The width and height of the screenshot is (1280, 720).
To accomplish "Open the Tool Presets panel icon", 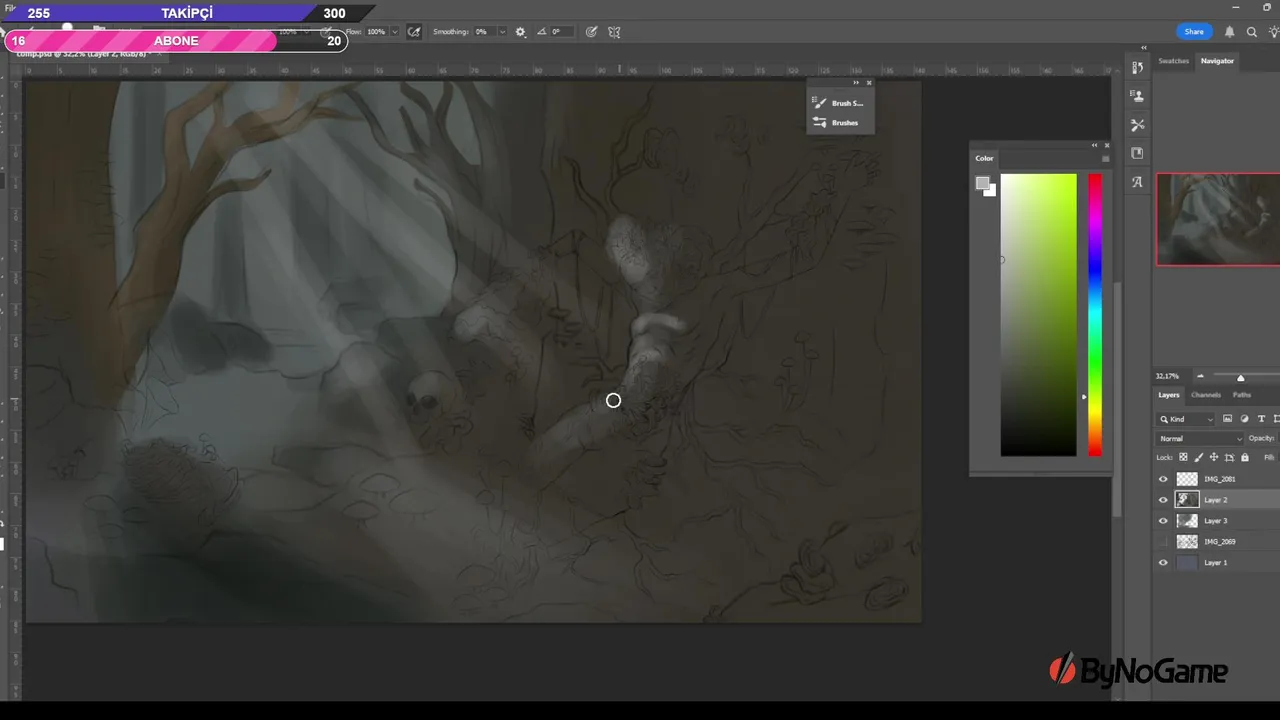I will click(1137, 125).
